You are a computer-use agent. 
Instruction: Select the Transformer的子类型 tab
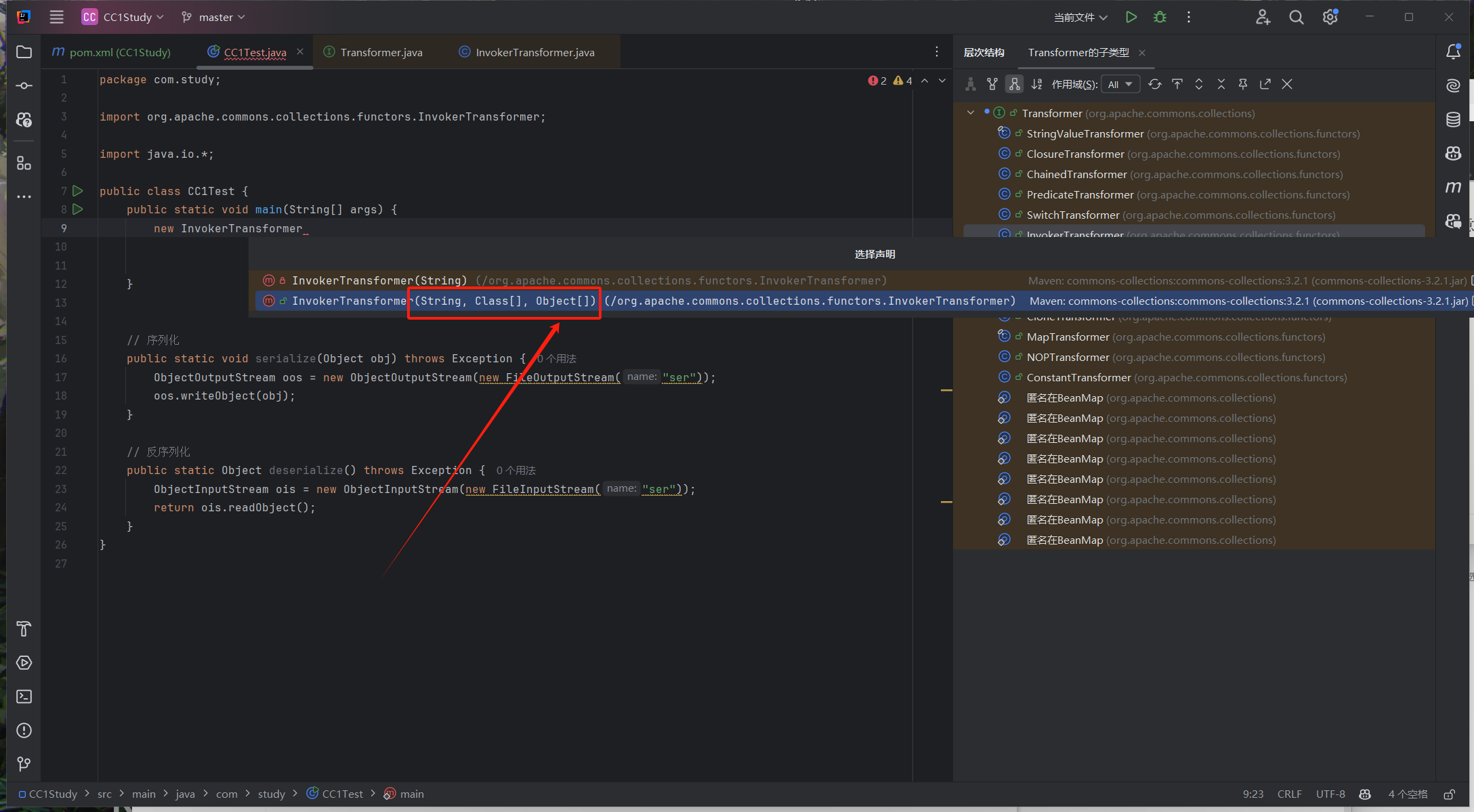pos(1078,52)
